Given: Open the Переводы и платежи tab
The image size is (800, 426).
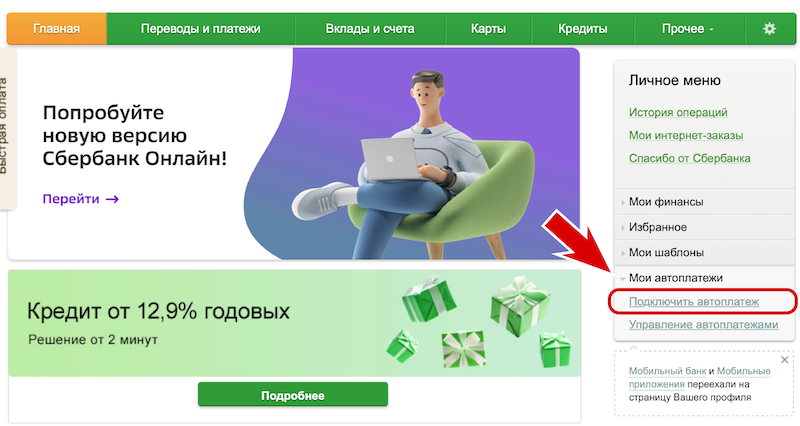Looking at the screenshot, I should point(201,29).
